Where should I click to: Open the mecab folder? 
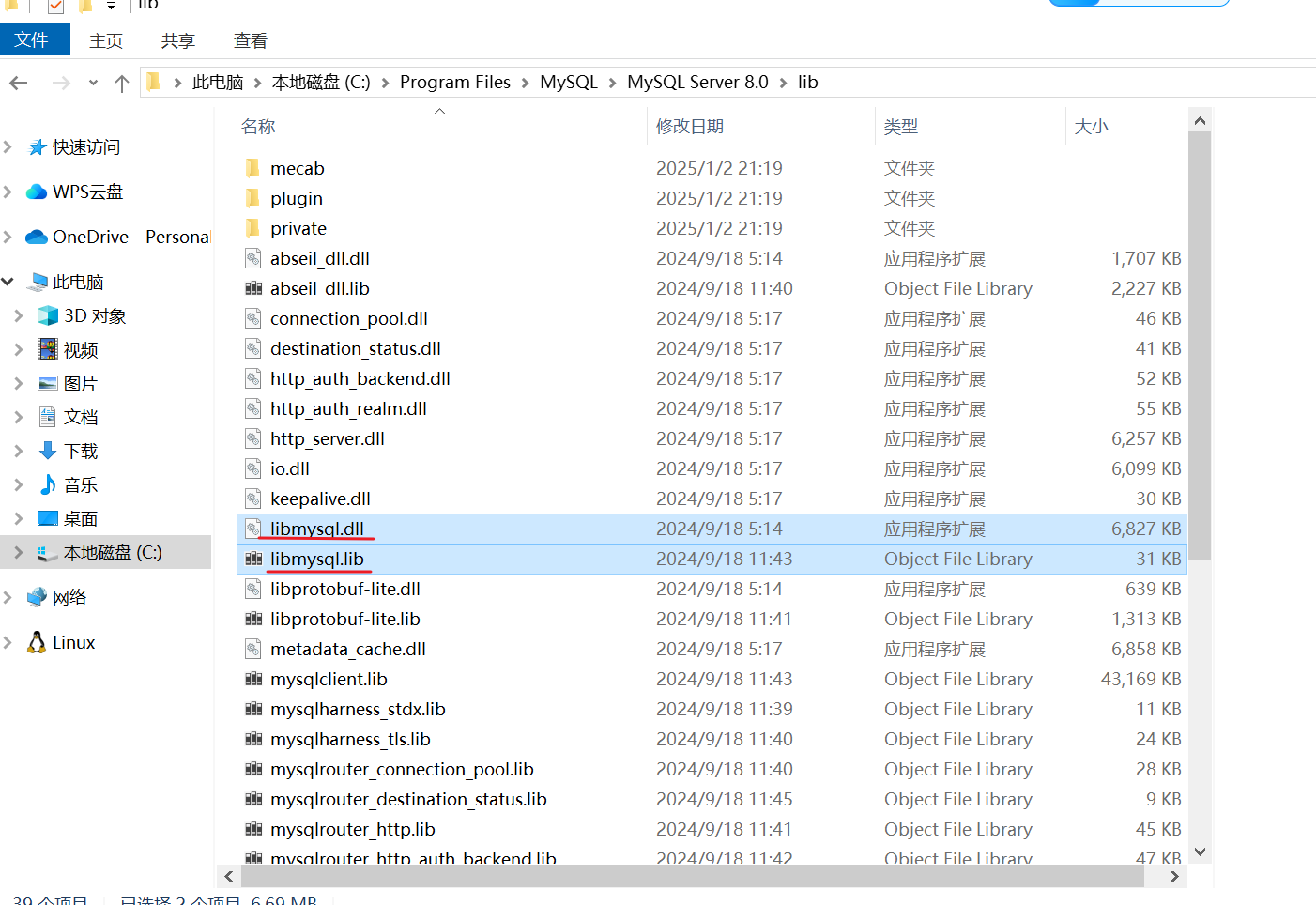298,168
